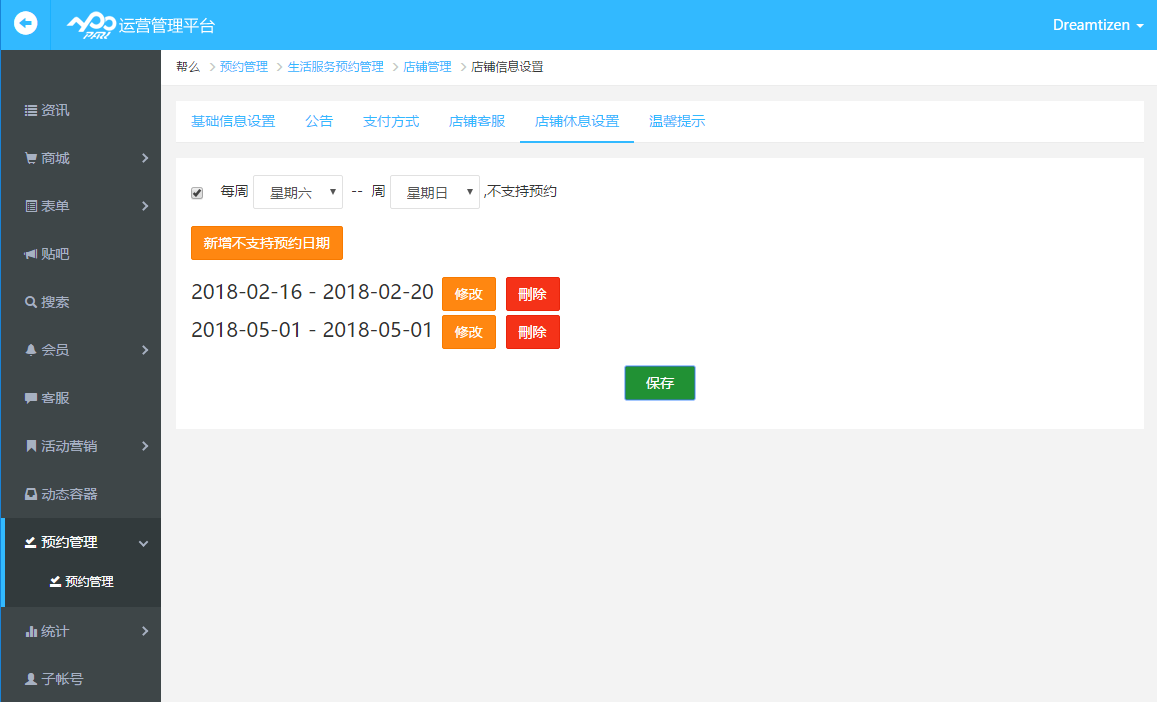
Task: Open the Dreamtizen account dropdown
Action: pyautogui.click(x=1098, y=25)
